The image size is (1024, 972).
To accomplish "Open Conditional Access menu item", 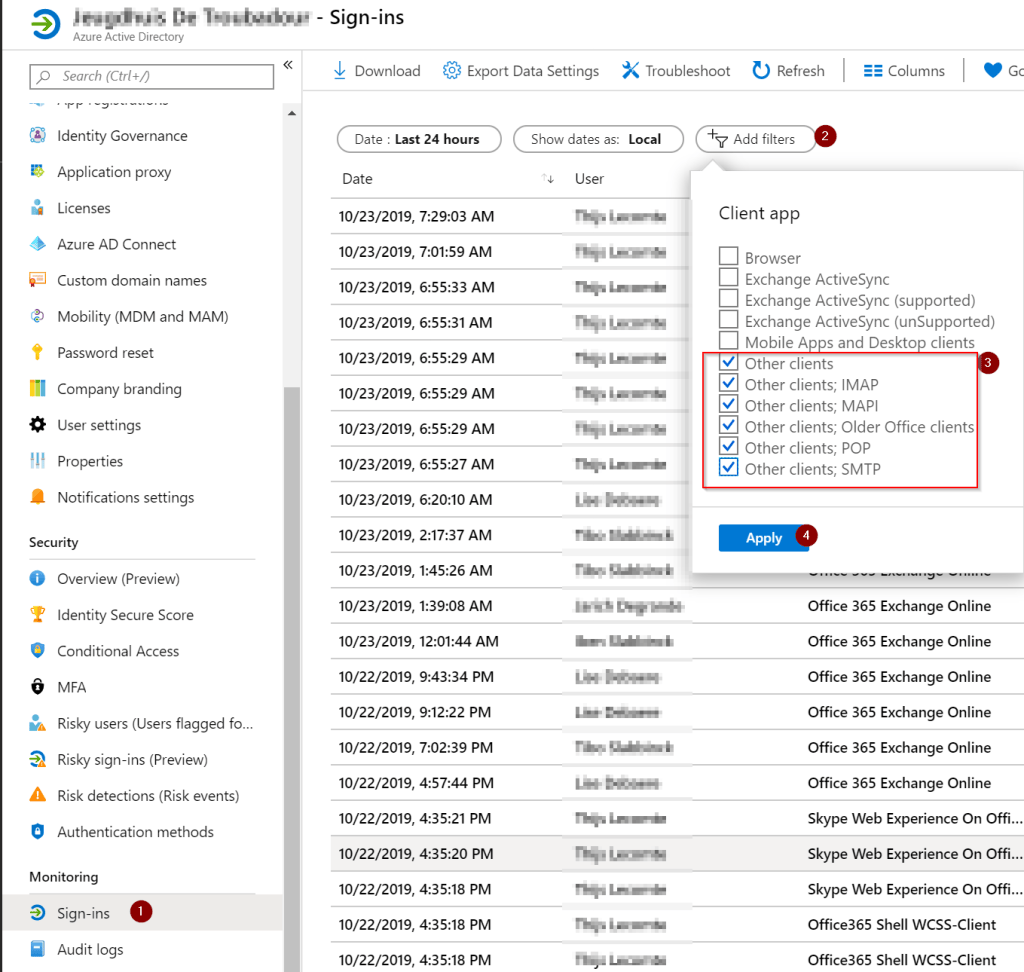I will click(118, 651).
